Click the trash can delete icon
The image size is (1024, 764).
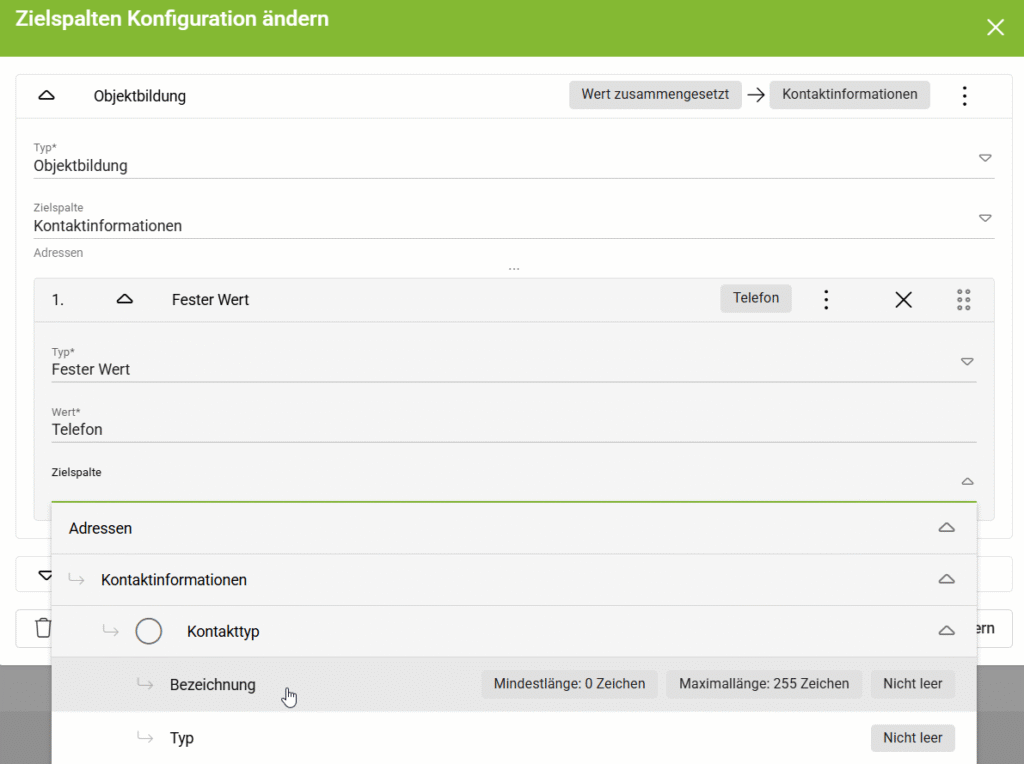click(43, 628)
